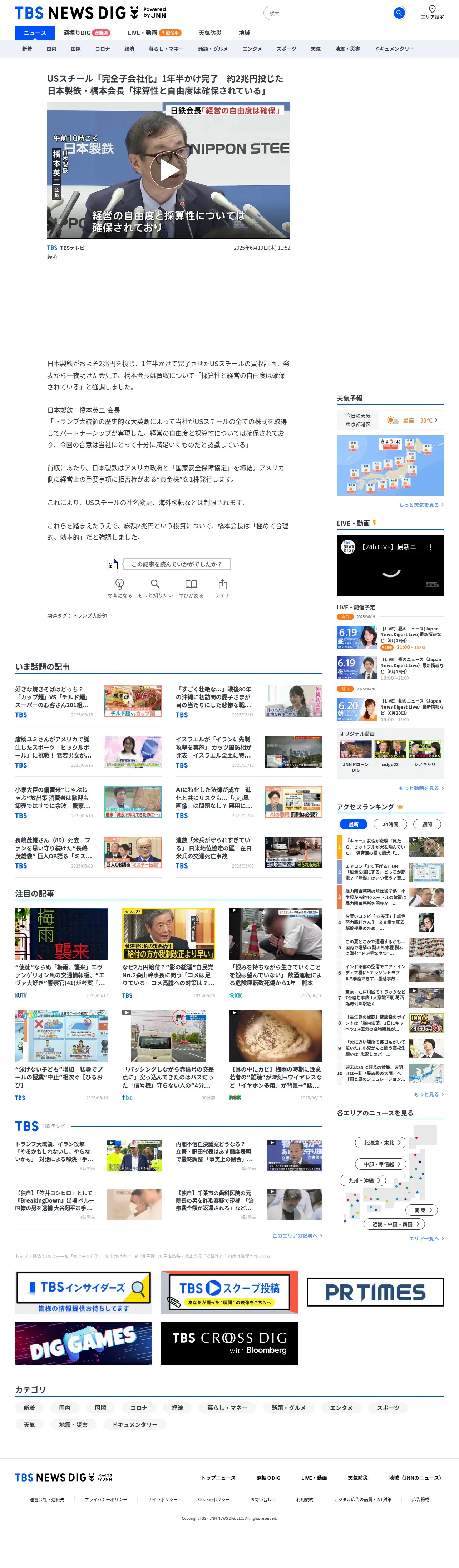The width and height of the screenshot is (459, 1568).
Task: Switch to the LIVE・動画 tab
Action: click(x=154, y=33)
